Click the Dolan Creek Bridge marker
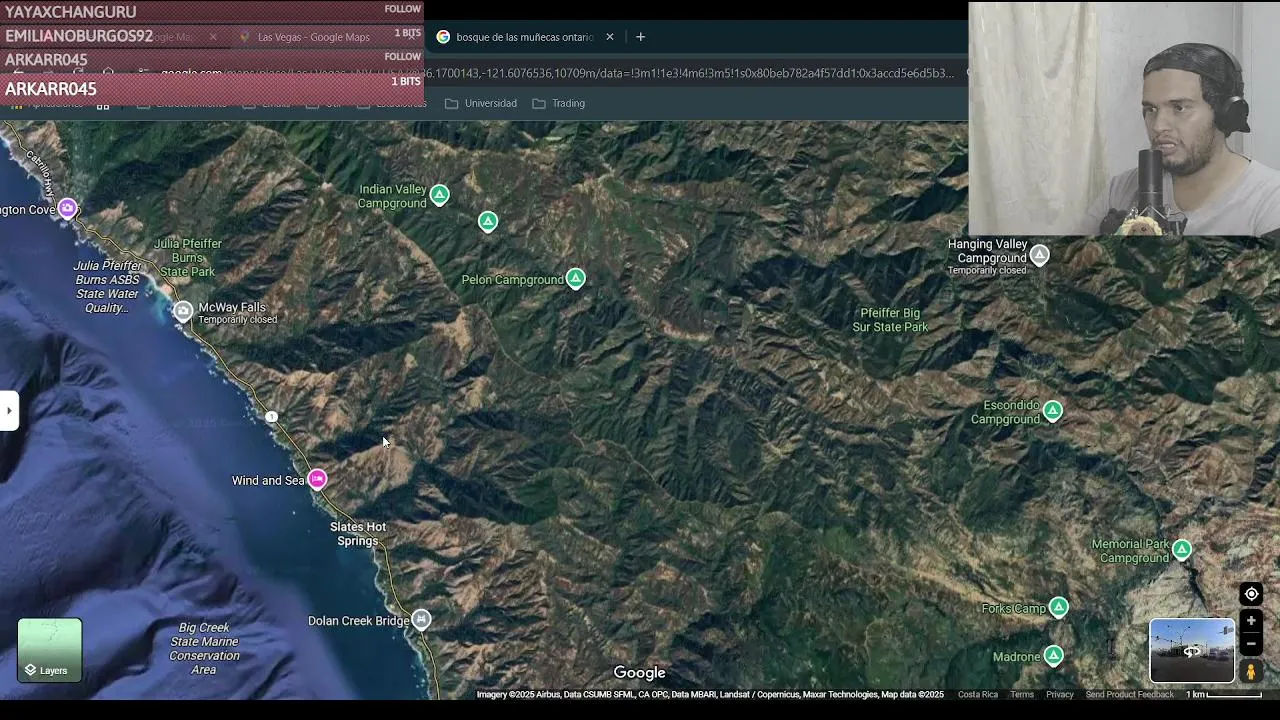This screenshot has height=720, width=1280. click(421, 619)
